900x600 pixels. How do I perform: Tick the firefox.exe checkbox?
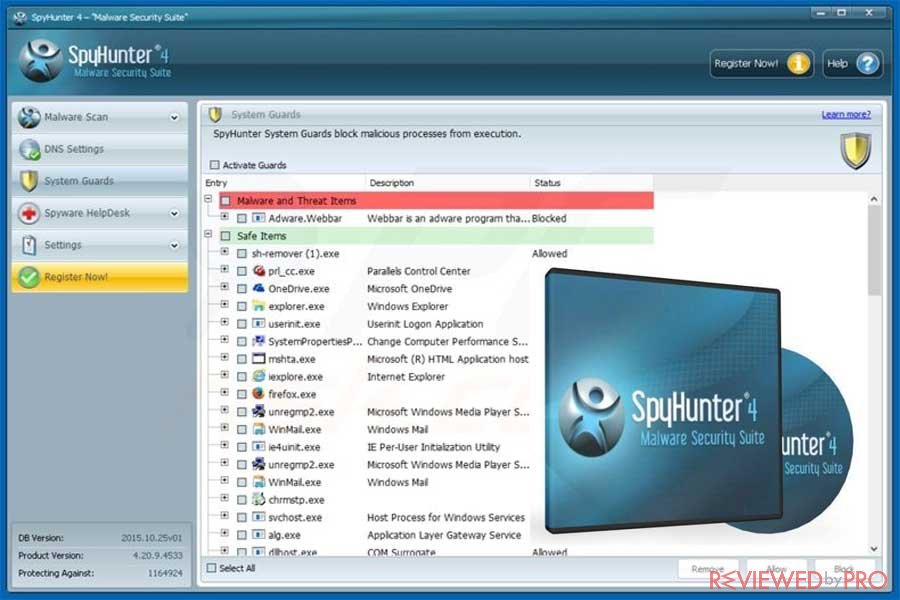[242, 394]
